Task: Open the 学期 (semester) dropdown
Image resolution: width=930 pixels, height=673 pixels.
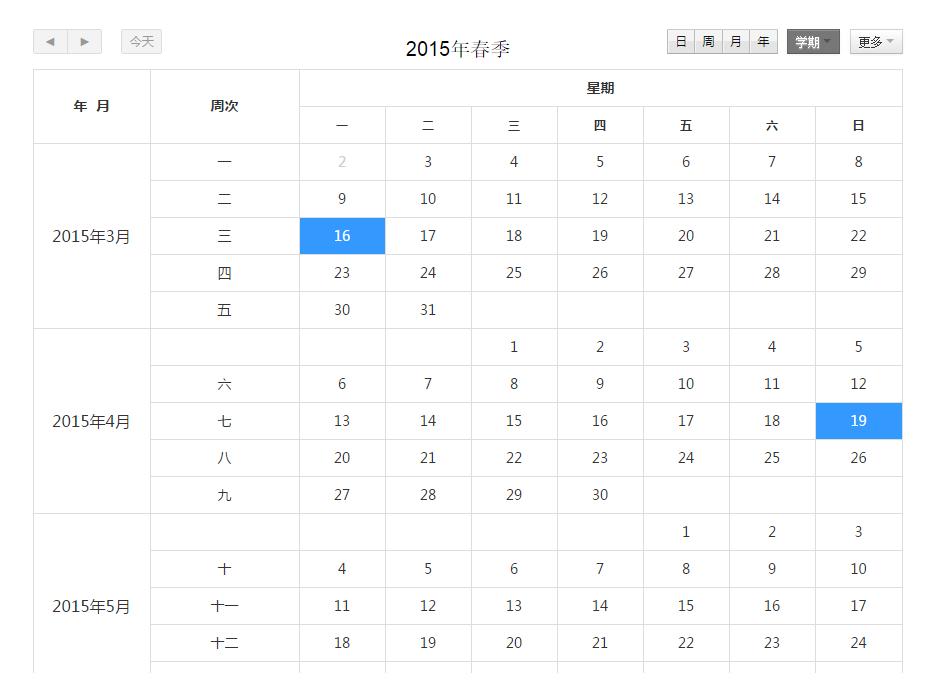Action: 813,42
